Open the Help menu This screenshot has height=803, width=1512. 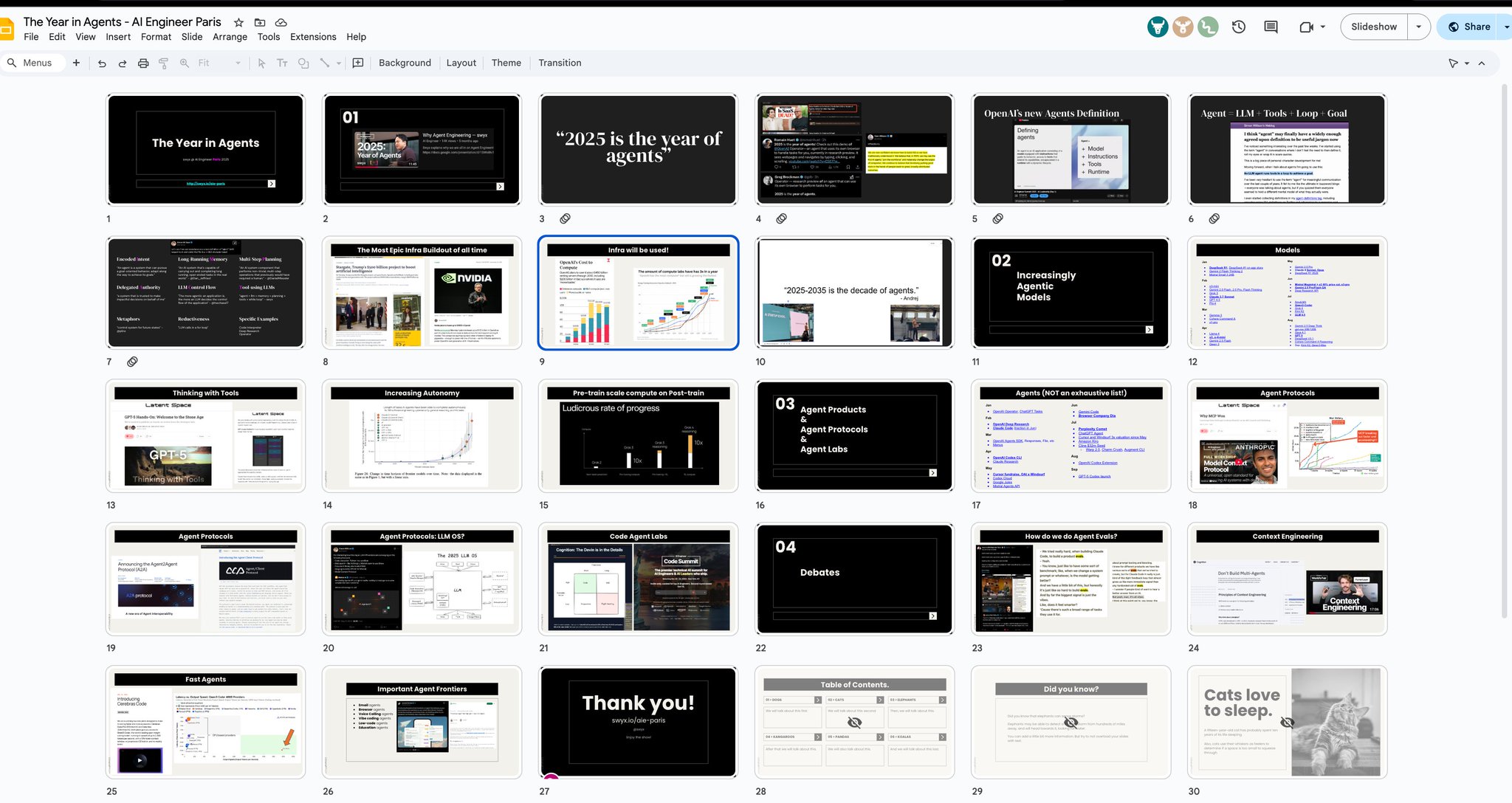pyautogui.click(x=357, y=37)
